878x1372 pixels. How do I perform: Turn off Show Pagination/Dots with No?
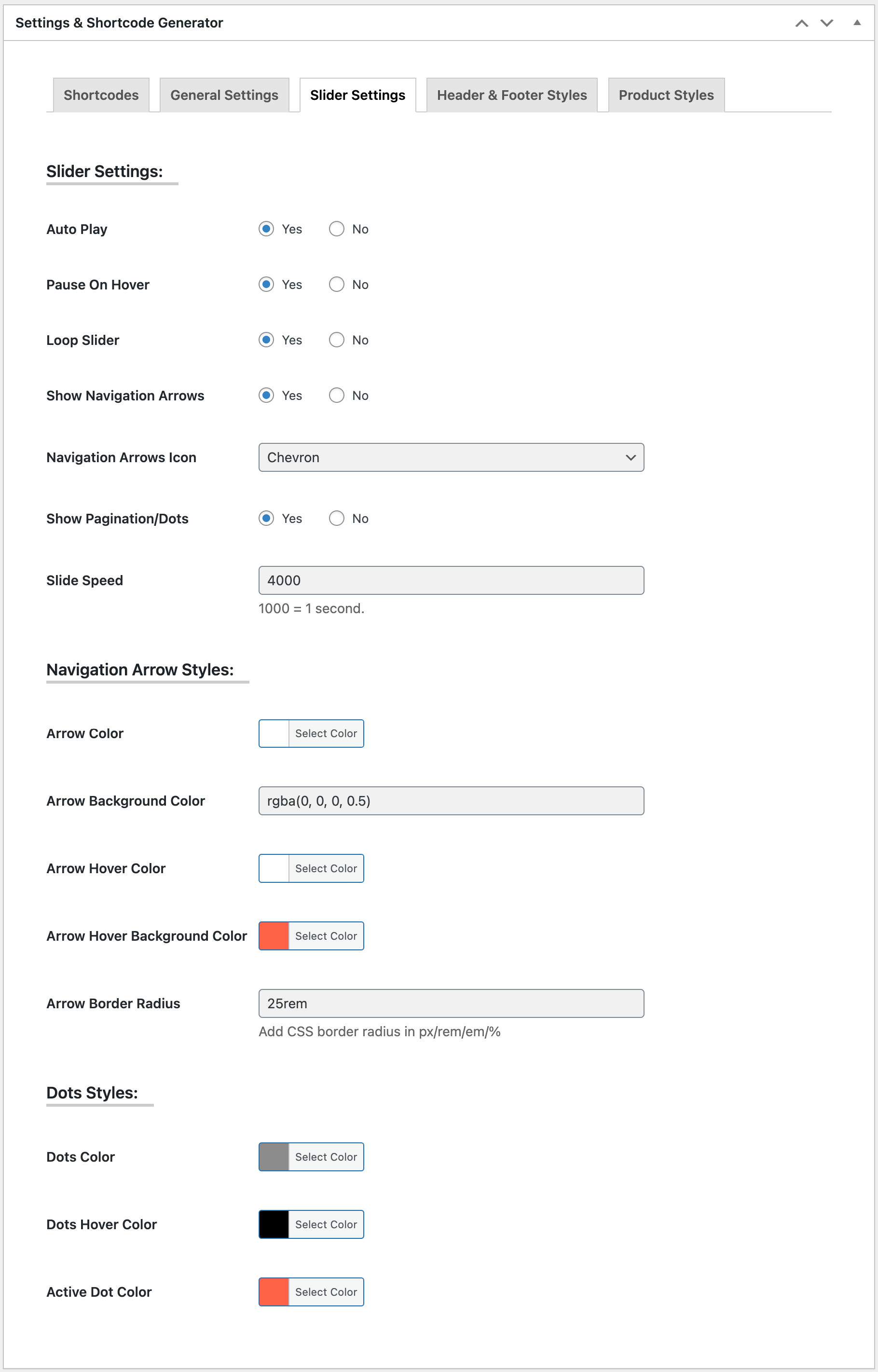[x=336, y=518]
